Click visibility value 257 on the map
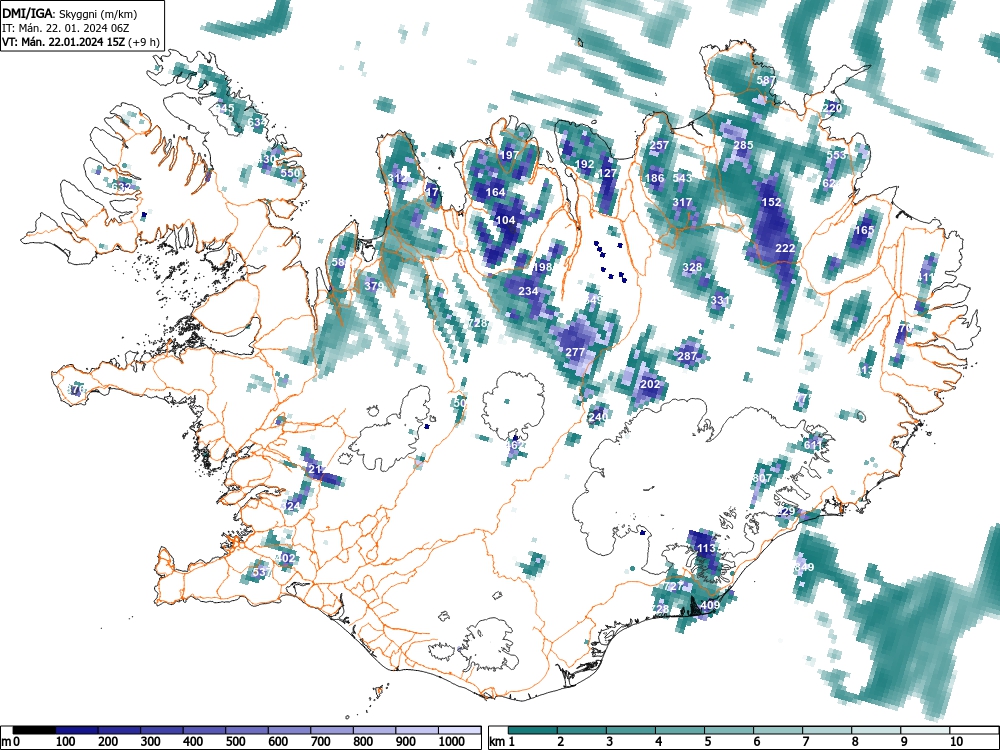1000x750 pixels. (659, 145)
